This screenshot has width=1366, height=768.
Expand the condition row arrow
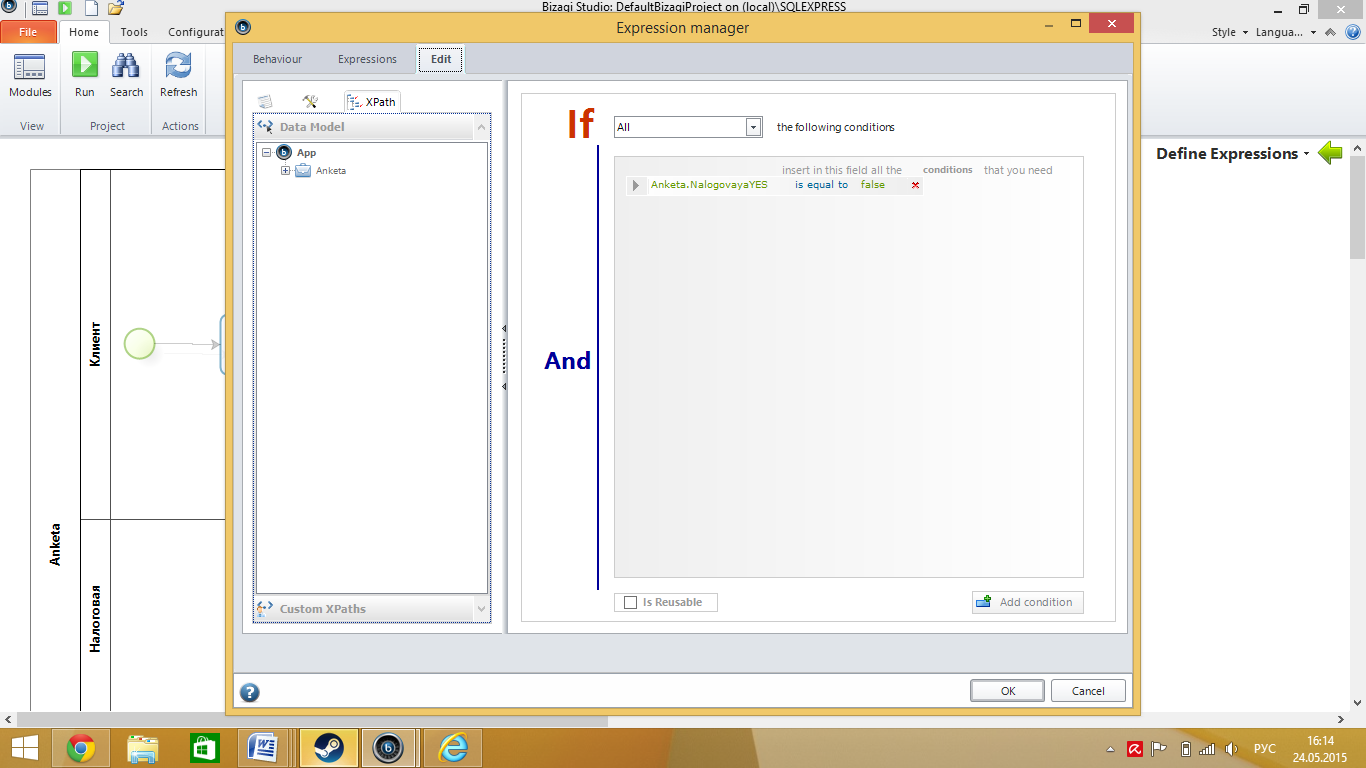(636, 185)
